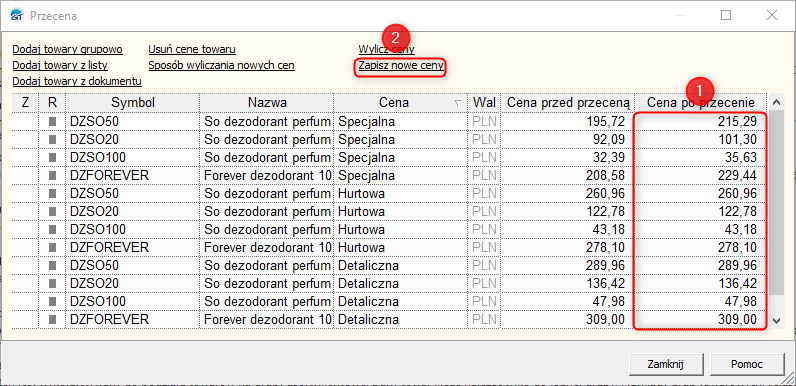Select the 215,29 price after markdown cell

(x=700, y=121)
